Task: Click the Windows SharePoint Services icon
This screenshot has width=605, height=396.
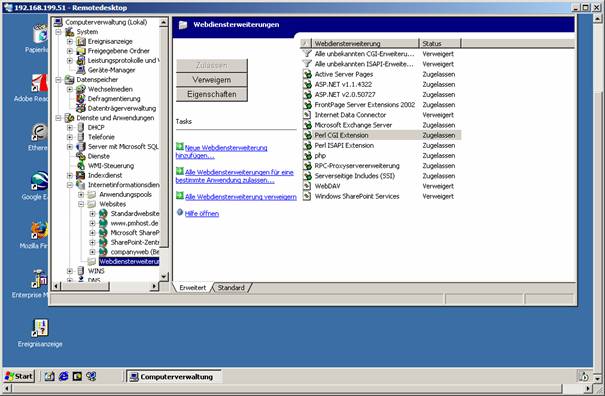Action: tap(307, 196)
